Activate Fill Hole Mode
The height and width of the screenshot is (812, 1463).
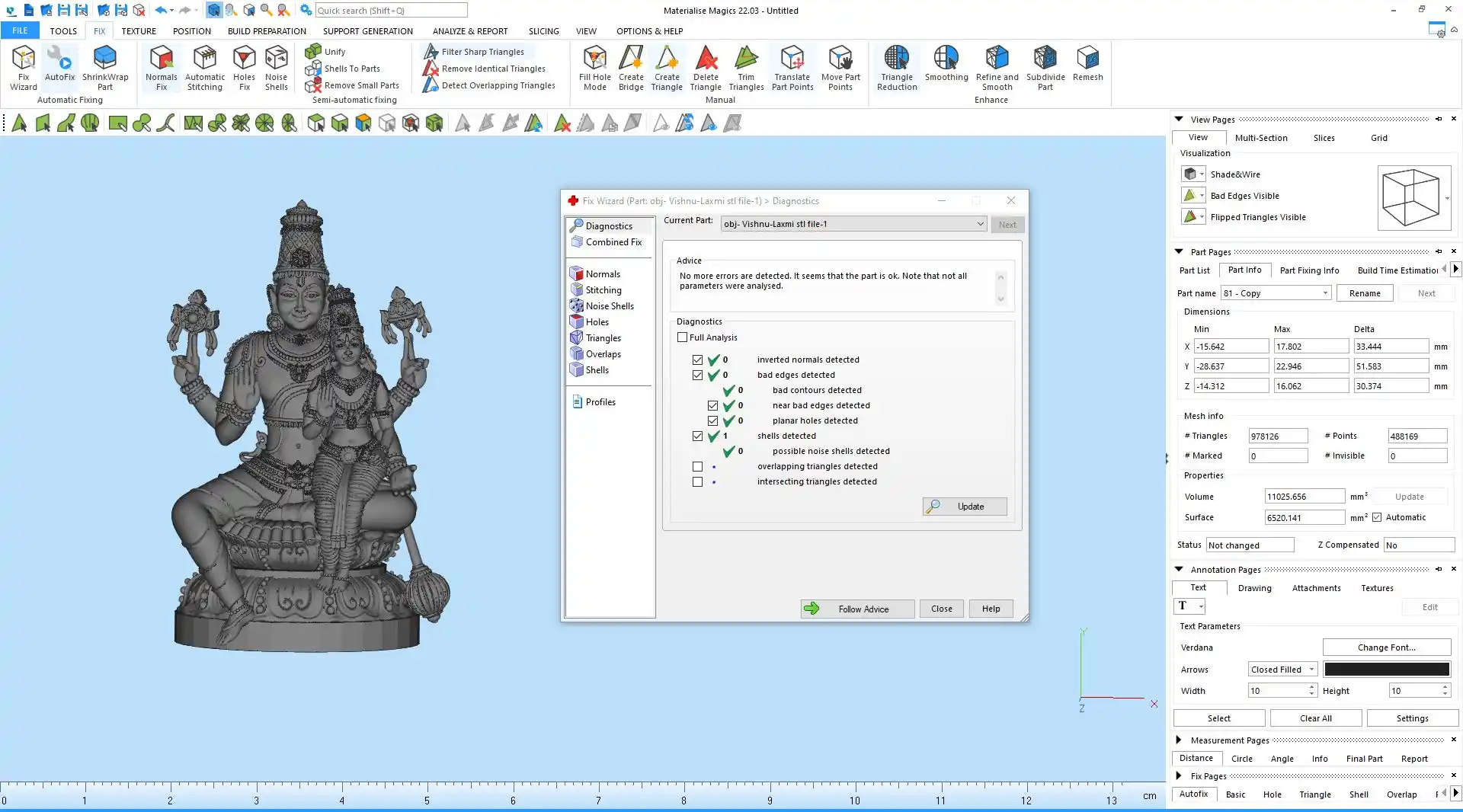tap(594, 68)
